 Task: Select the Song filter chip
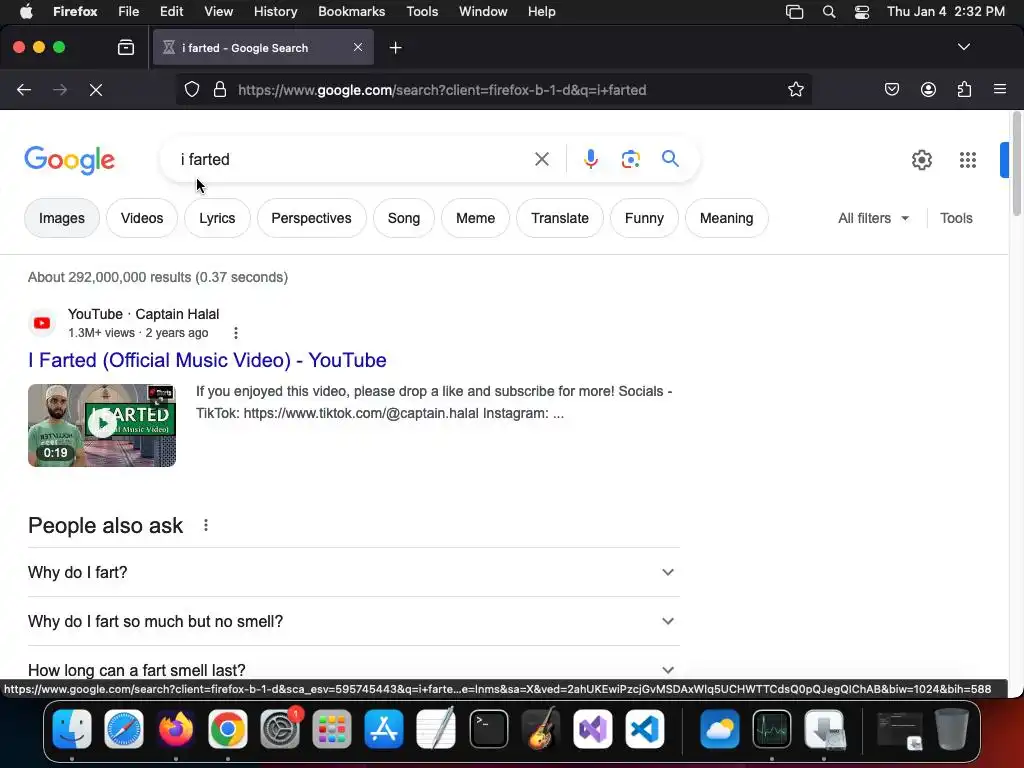pos(404,218)
